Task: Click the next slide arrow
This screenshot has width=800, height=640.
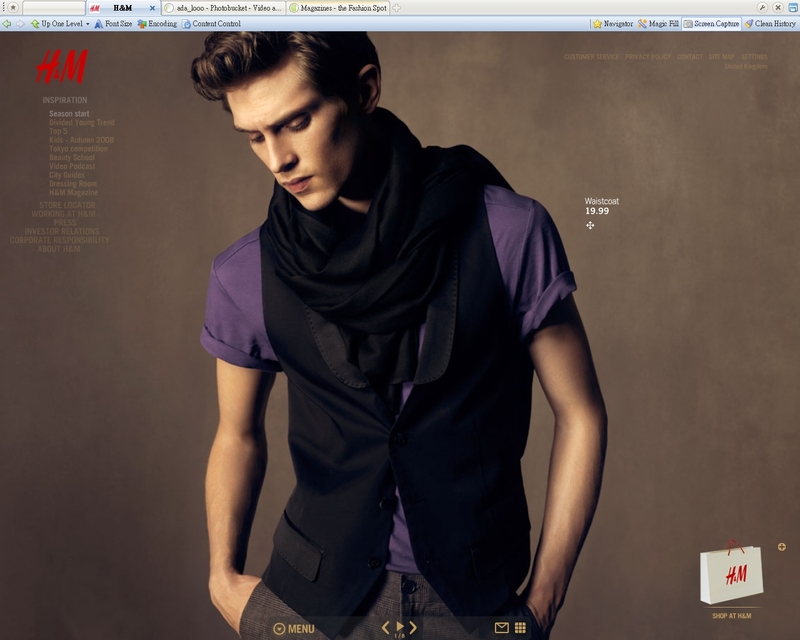Action: [413, 627]
